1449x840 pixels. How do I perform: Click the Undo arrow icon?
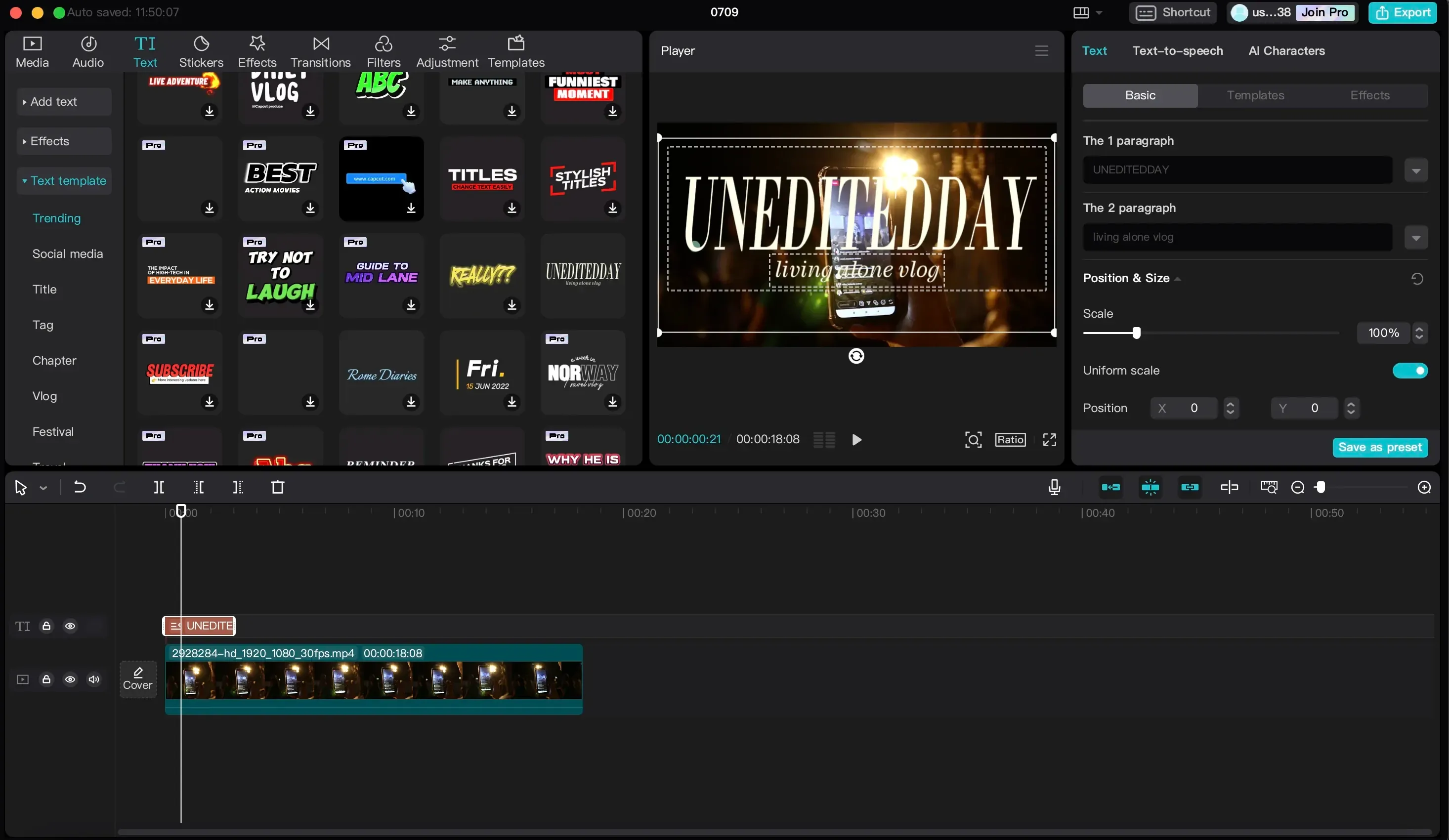80,488
